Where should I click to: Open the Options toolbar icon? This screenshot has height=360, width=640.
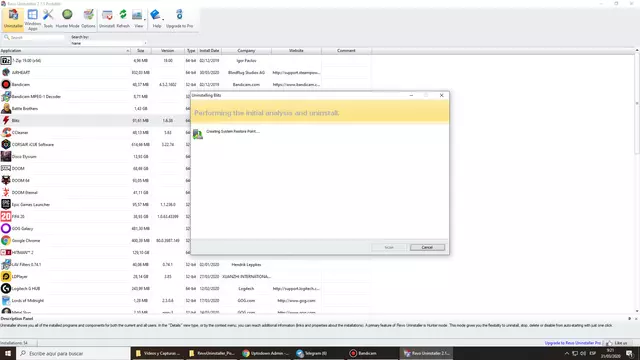click(88, 19)
